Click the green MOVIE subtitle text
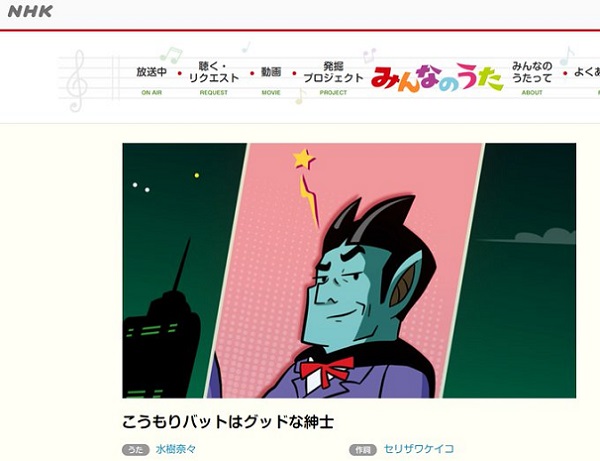The height and width of the screenshot is (461, 600). pos(271,93)
